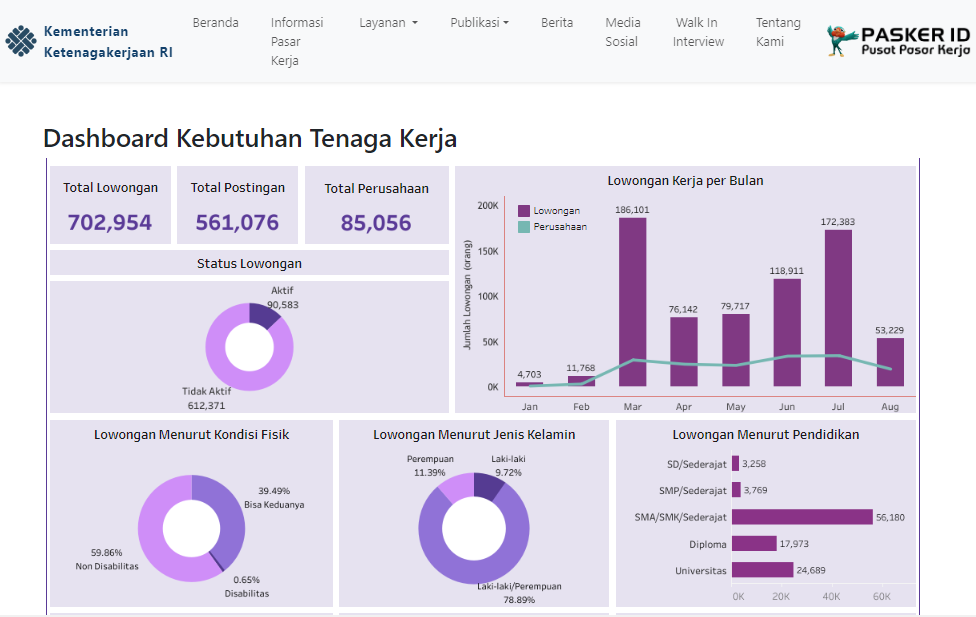Select the April bar showing 76,142

(683, 352)
